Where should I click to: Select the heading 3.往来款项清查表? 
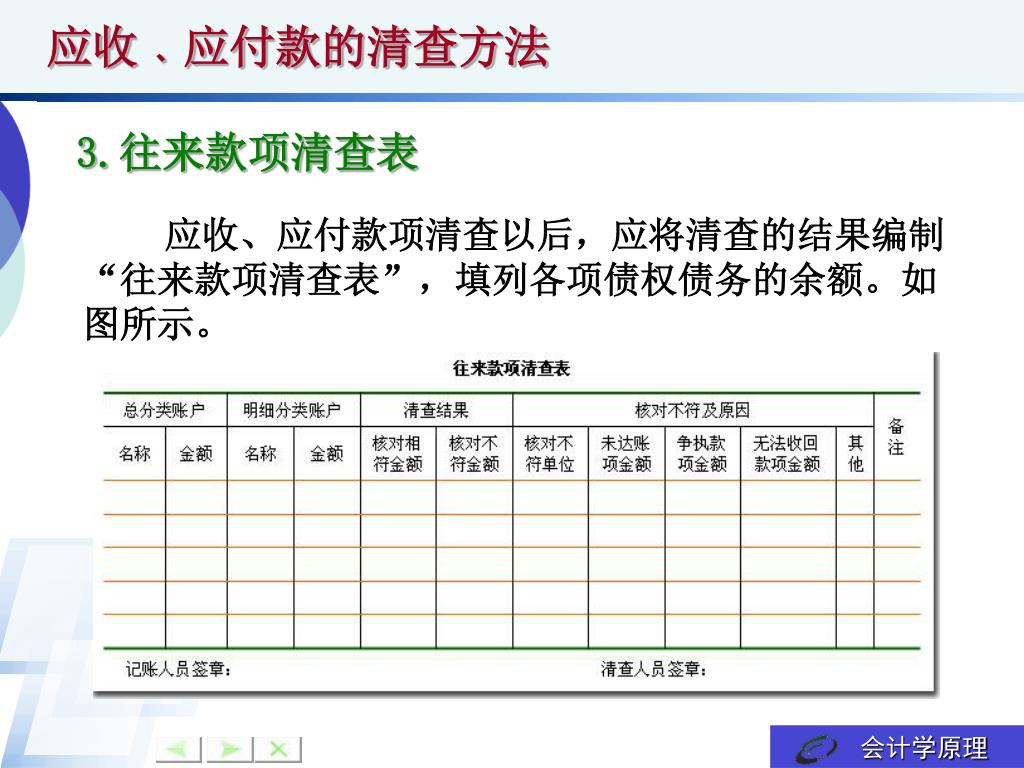coord(248,152)
